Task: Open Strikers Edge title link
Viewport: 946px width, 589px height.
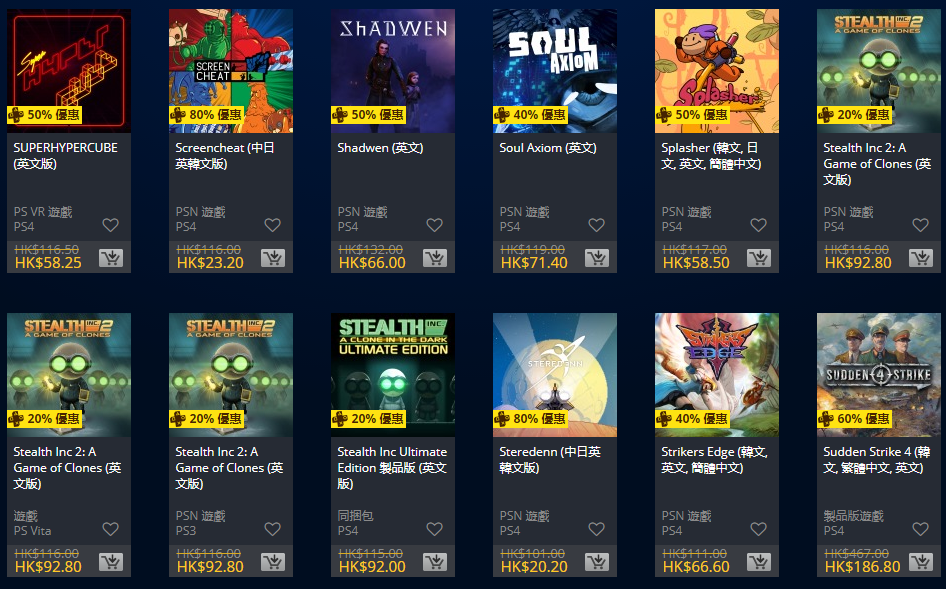Action: [x=714, y=460]
